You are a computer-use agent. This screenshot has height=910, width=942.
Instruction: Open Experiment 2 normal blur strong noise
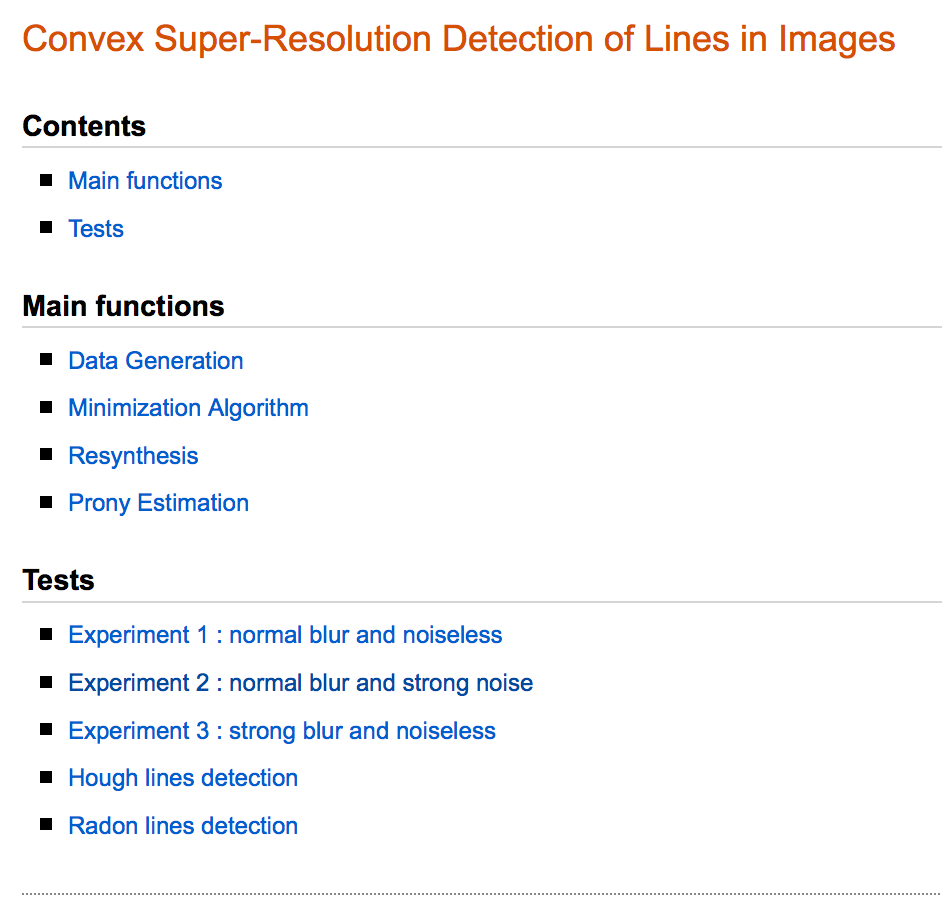pos(300,683)
